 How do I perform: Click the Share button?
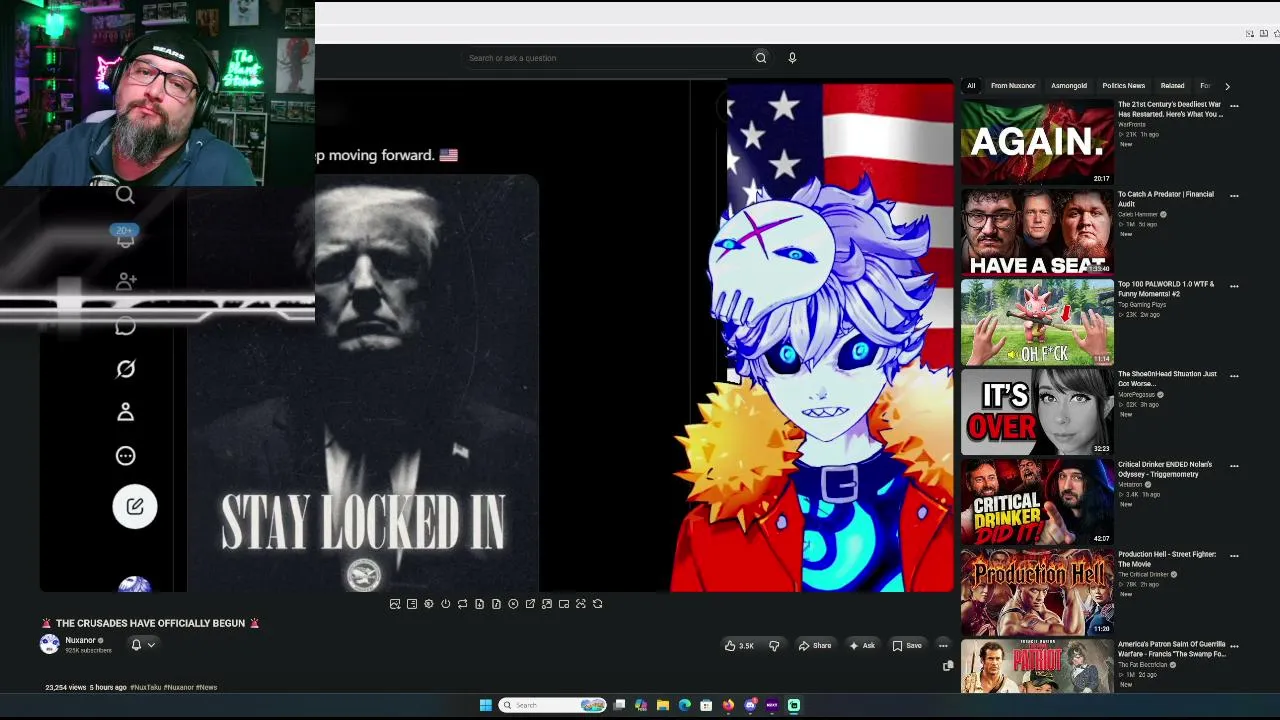(x=815, y=646)
